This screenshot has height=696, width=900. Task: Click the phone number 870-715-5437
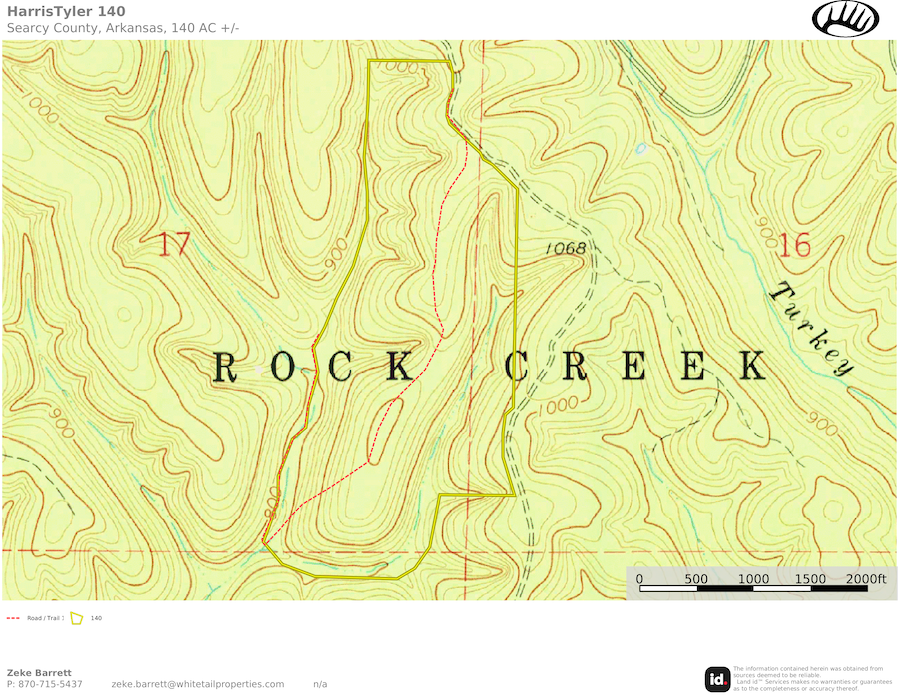pos(44,684)
